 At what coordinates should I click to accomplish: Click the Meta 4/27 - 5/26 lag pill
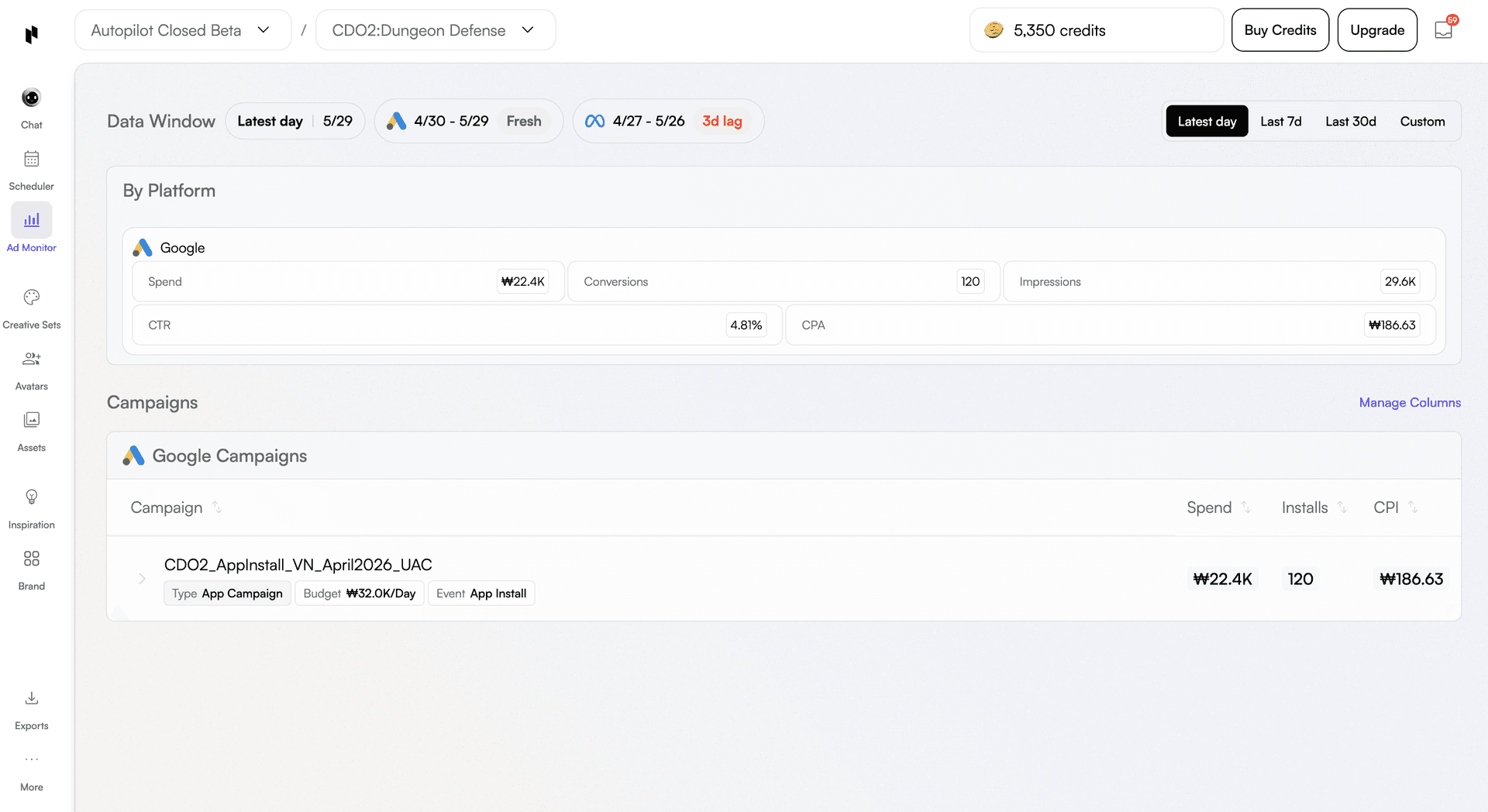(x=668, y=121)
